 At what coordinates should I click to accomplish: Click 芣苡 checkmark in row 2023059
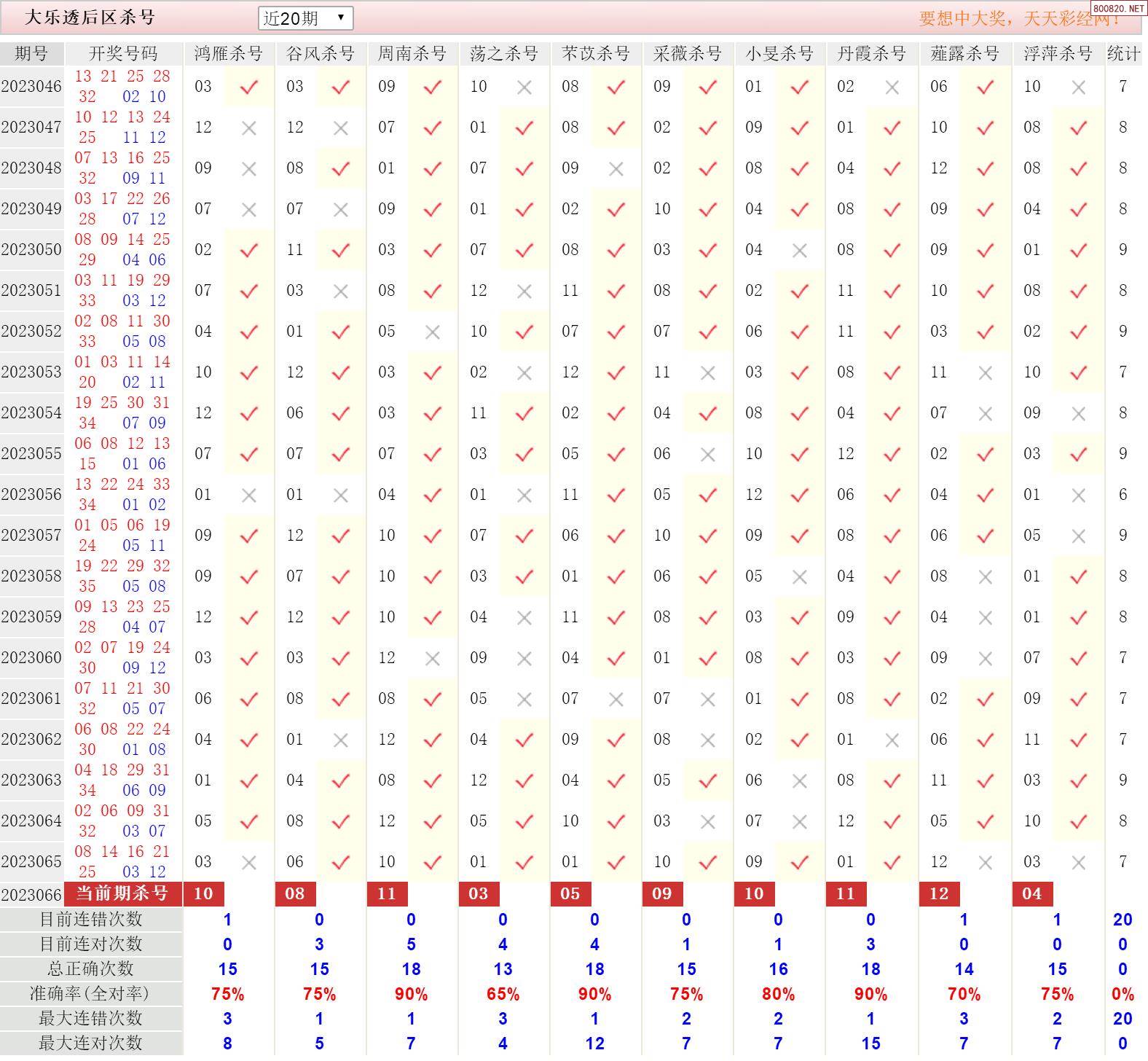616,617
